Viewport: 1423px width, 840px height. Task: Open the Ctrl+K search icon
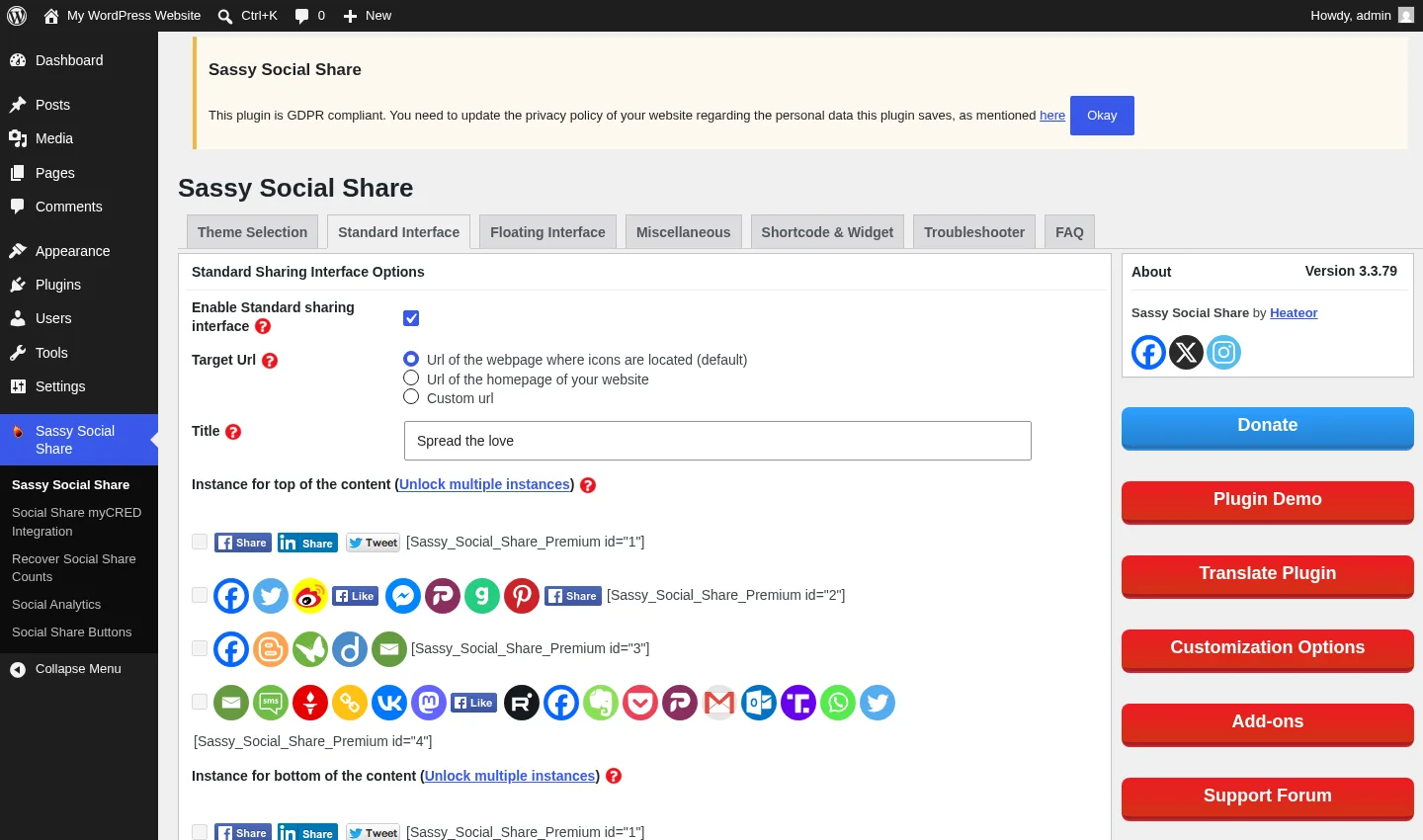[x=225, y=16]
